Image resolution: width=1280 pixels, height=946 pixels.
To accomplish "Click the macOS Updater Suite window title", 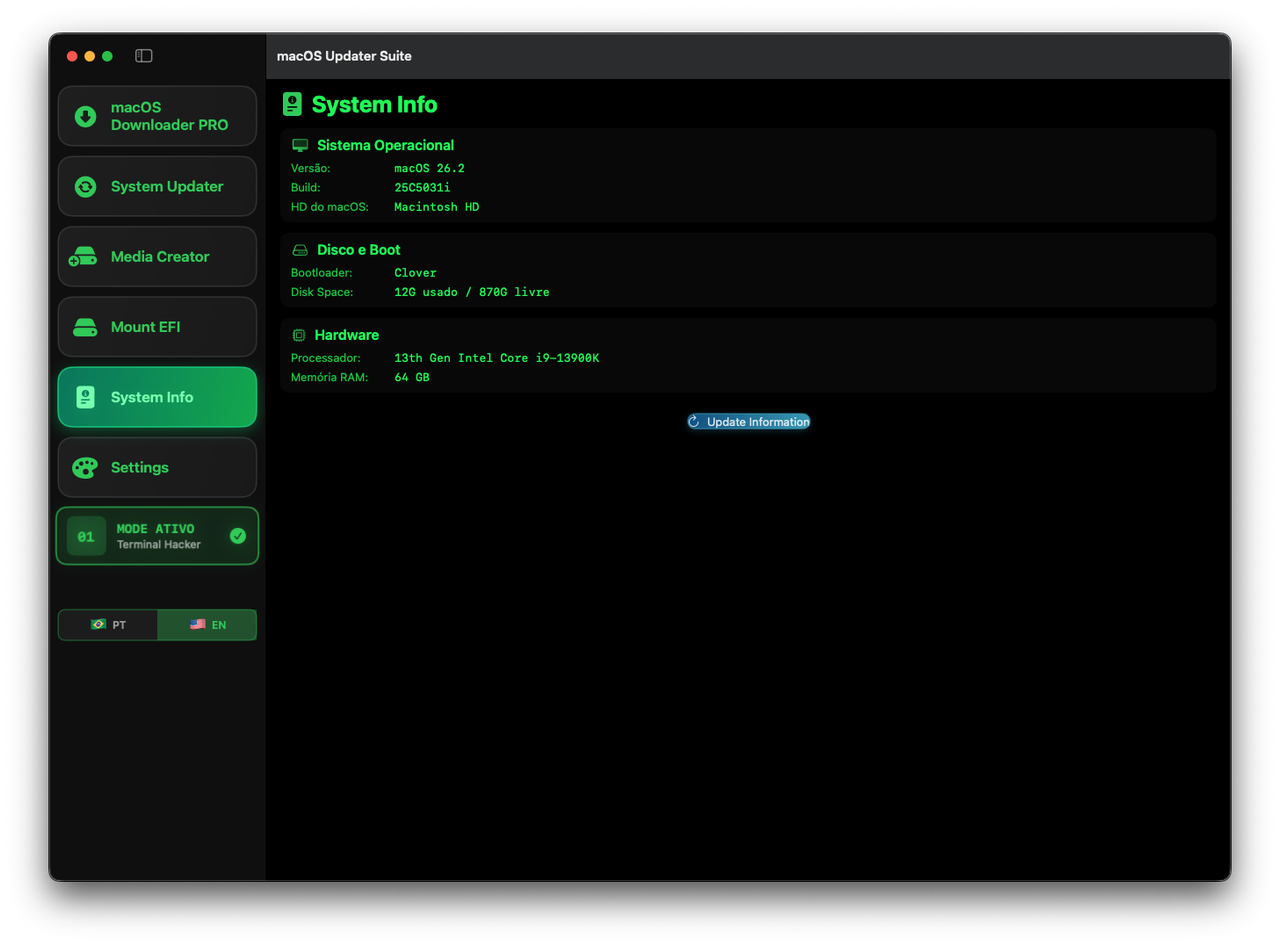I will click(x=344, y=56).
